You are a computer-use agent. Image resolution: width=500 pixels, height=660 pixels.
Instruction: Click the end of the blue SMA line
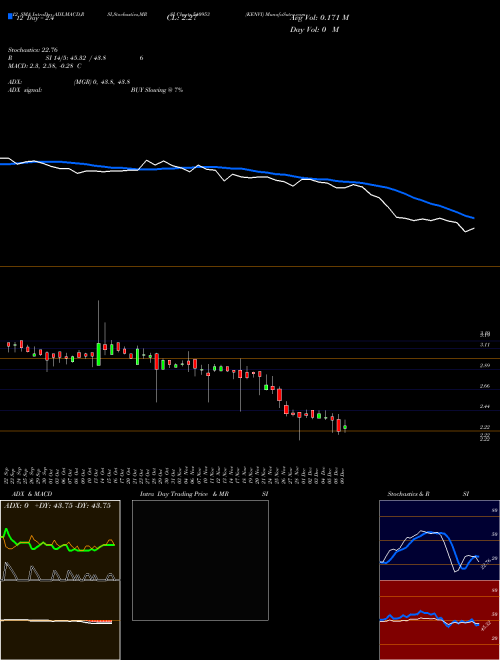(474, 218)
